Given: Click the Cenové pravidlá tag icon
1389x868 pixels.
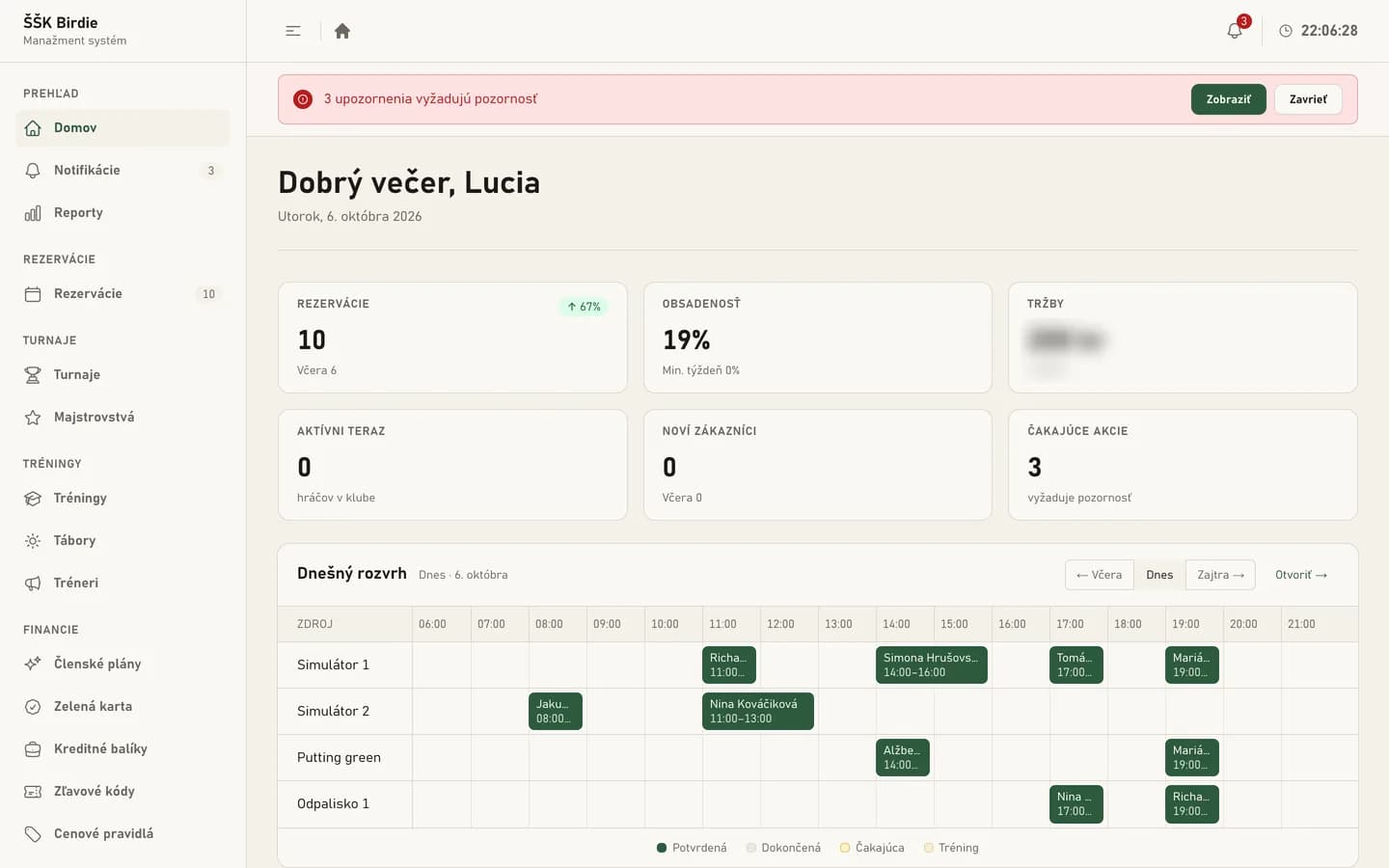Looking at the screenshot, I should pyautogui.click(x=33, y=834).
